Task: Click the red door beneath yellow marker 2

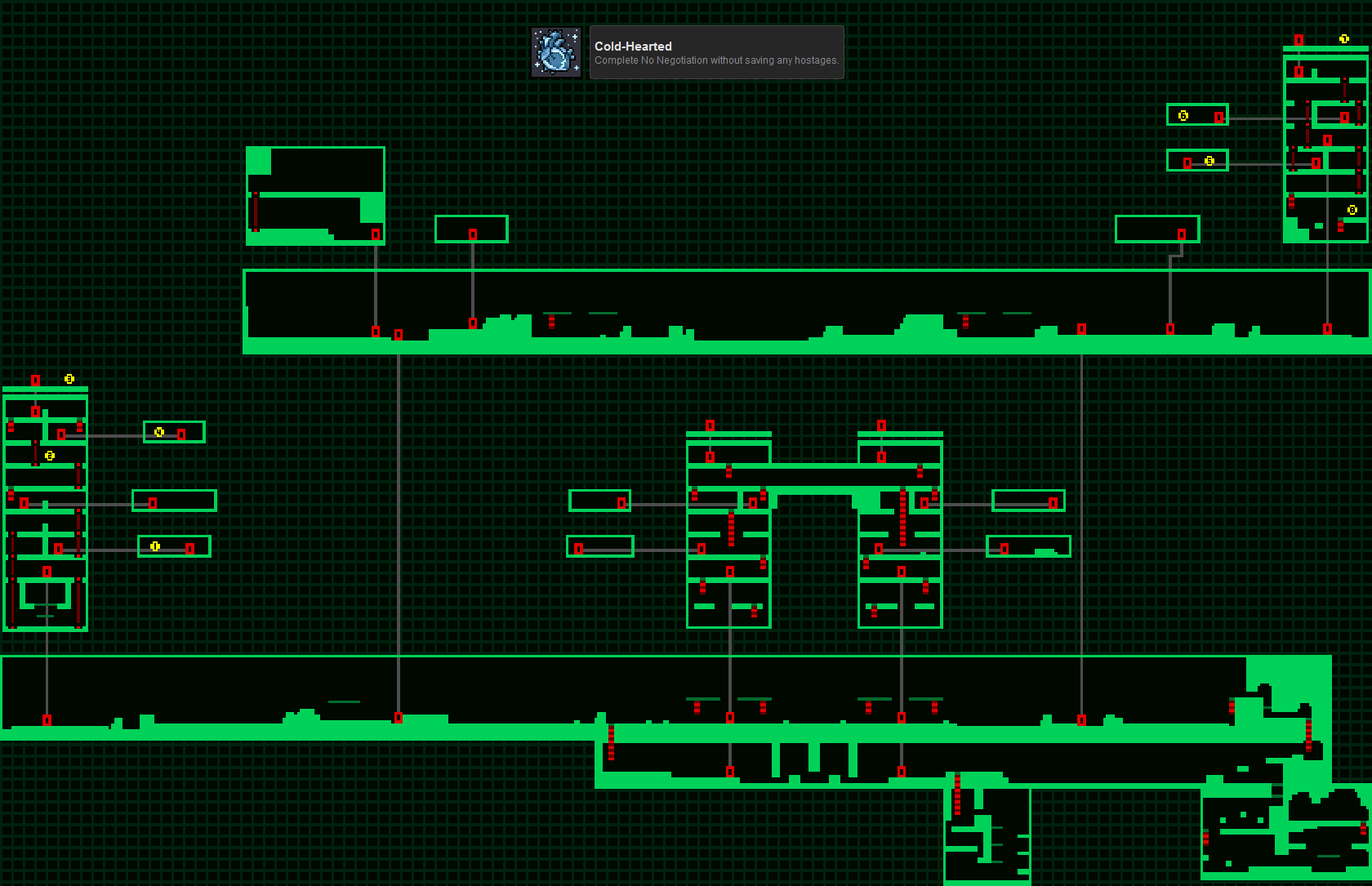Action: [24, 503]
